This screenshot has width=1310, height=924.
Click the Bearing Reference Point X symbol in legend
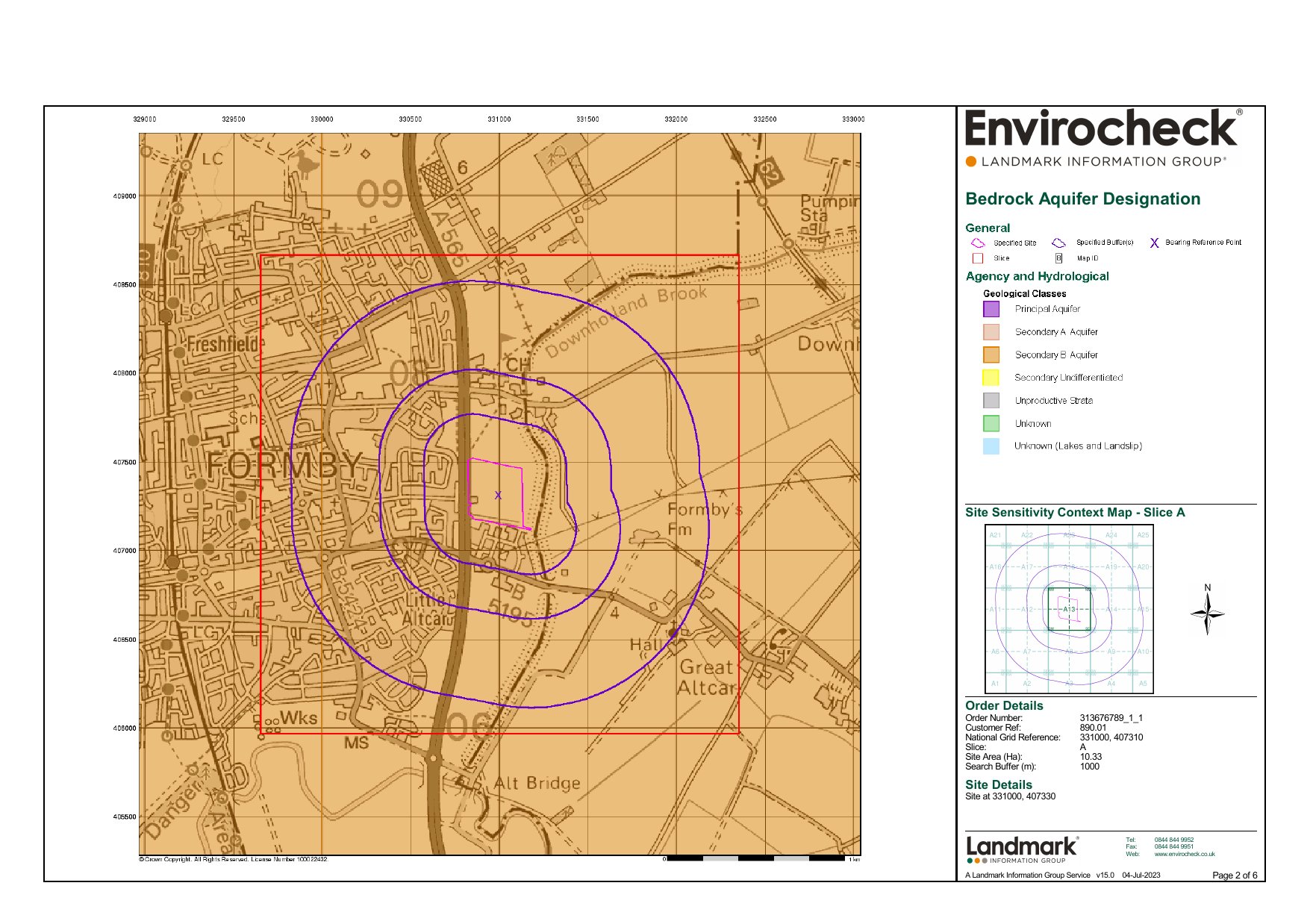pos(1154,243)
